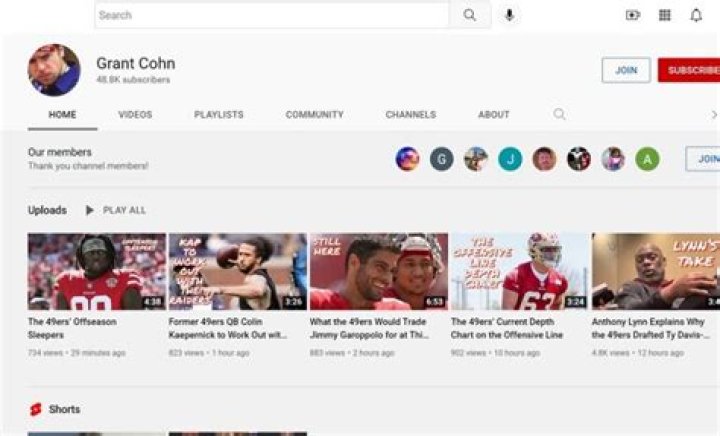Click the green 'A' member avatar
Image resolution: width=720 pixels, height=436 pixels.
pyautogui.click(x=647, y=159)
